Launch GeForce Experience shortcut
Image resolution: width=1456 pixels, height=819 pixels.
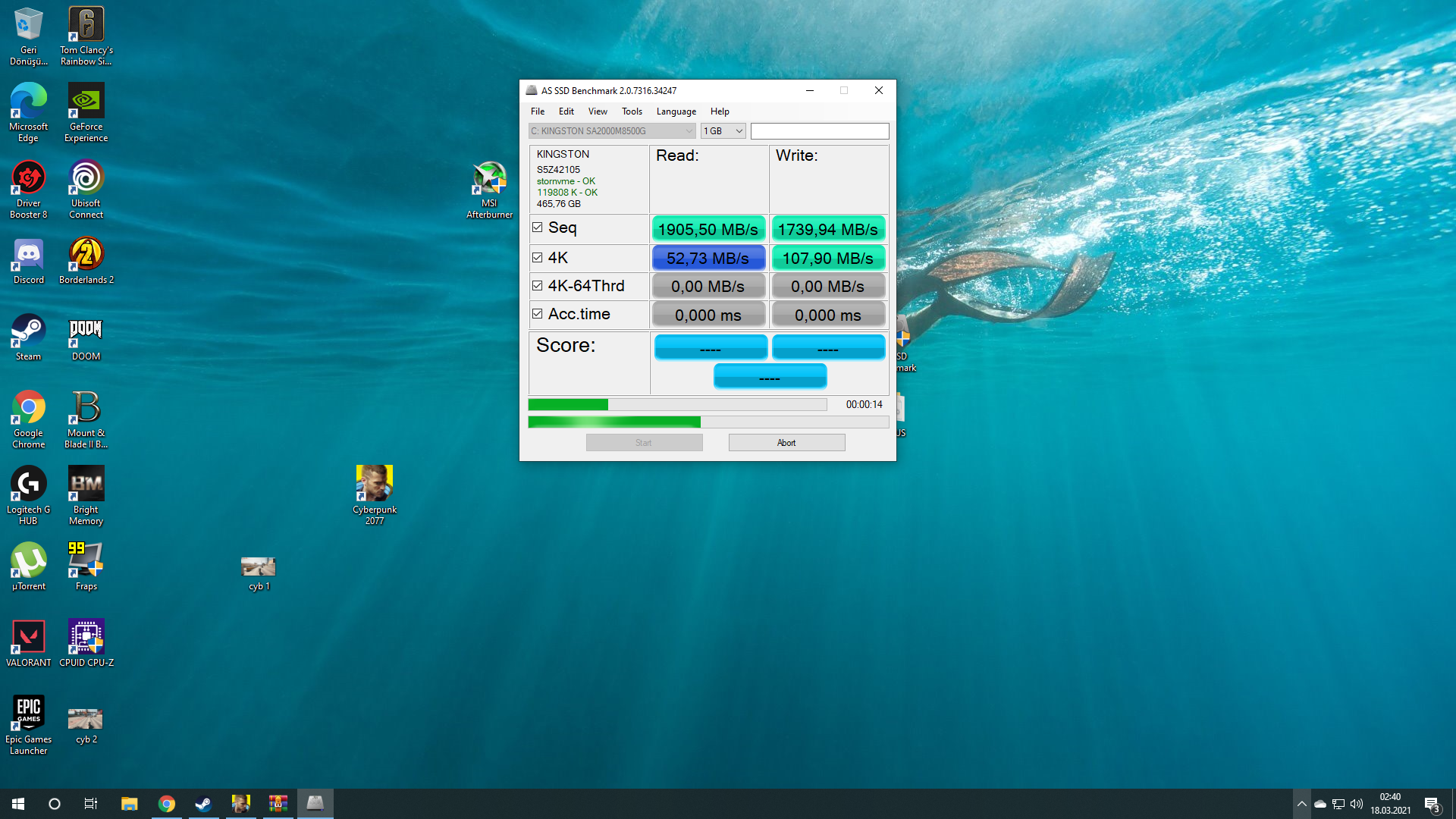(86, 102)
